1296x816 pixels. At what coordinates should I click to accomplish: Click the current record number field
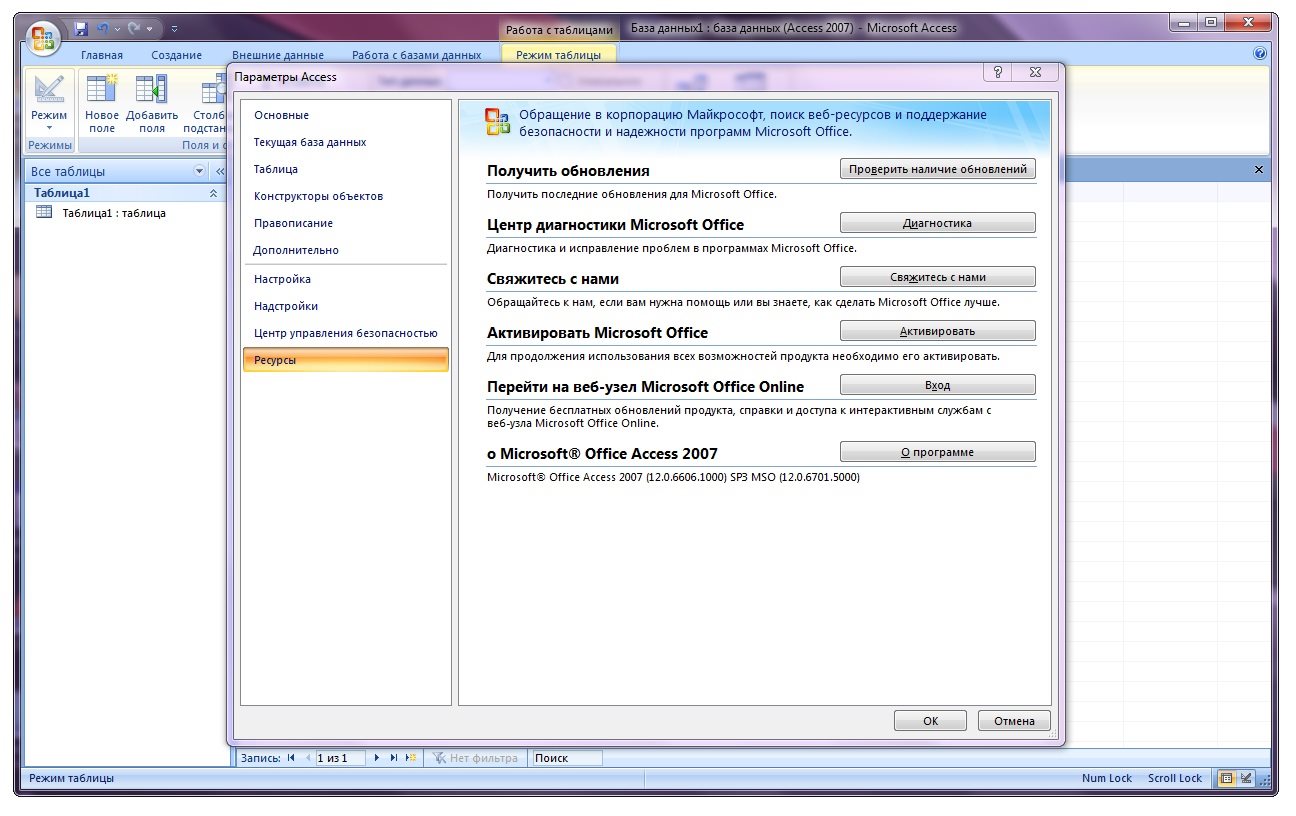point(340,758)
